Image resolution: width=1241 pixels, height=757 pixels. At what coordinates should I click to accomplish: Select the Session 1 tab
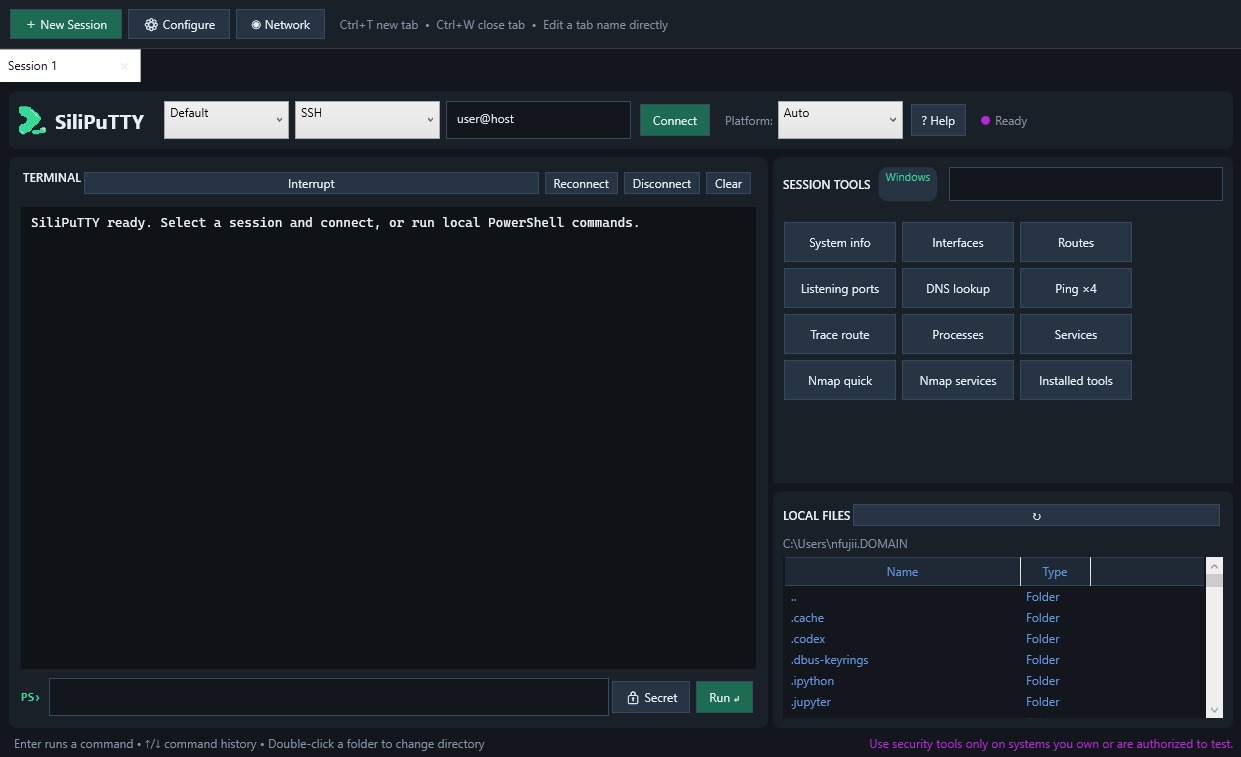(70, 66)
